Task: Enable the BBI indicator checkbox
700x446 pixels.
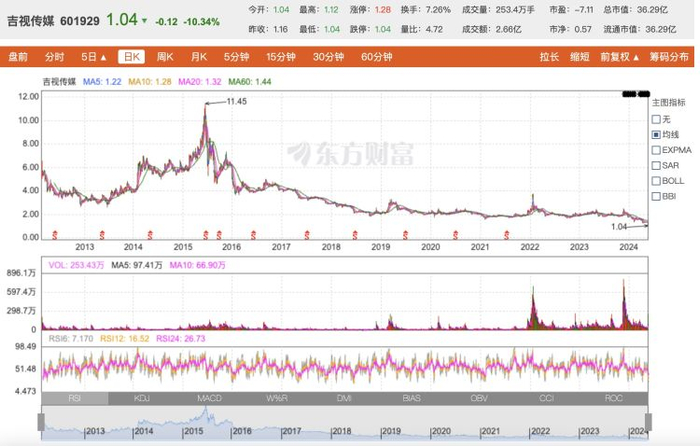Action: click(656, 196)
